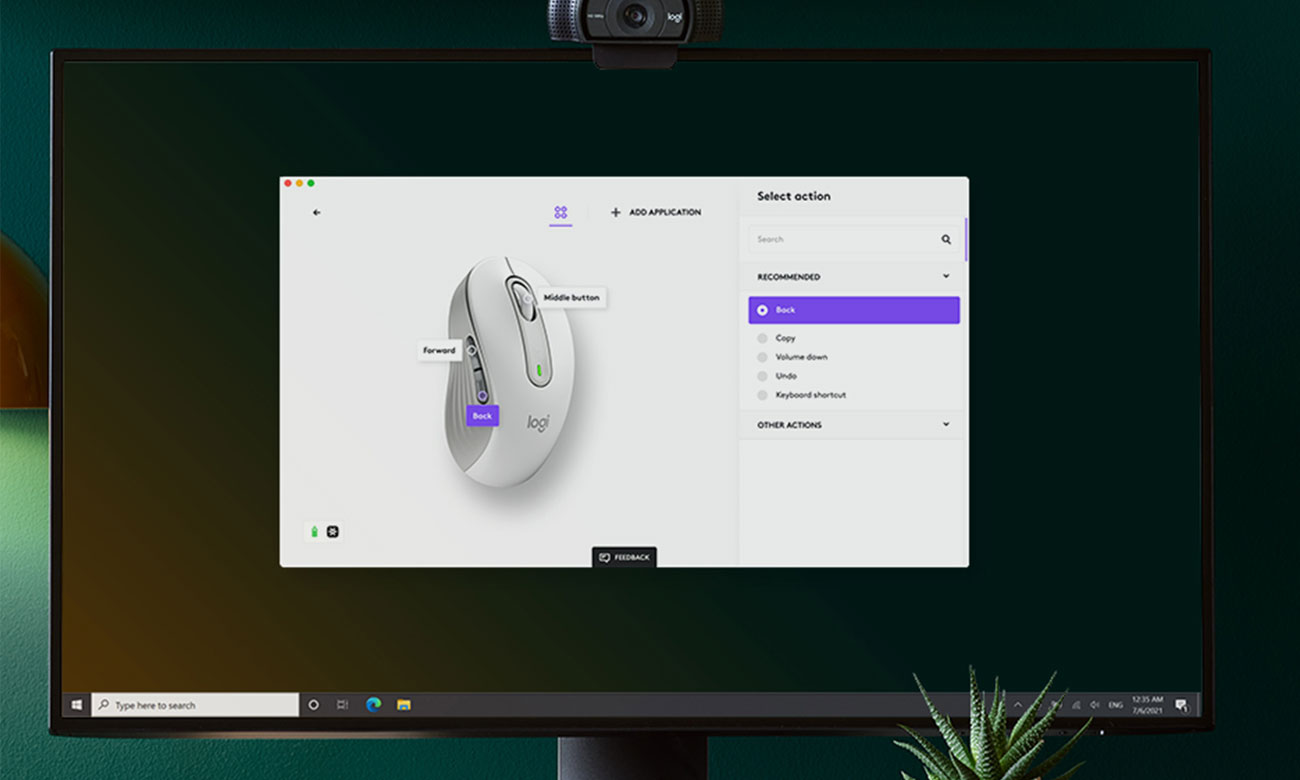
Task: Expand the Other Actions section
Action: [946, 425]
